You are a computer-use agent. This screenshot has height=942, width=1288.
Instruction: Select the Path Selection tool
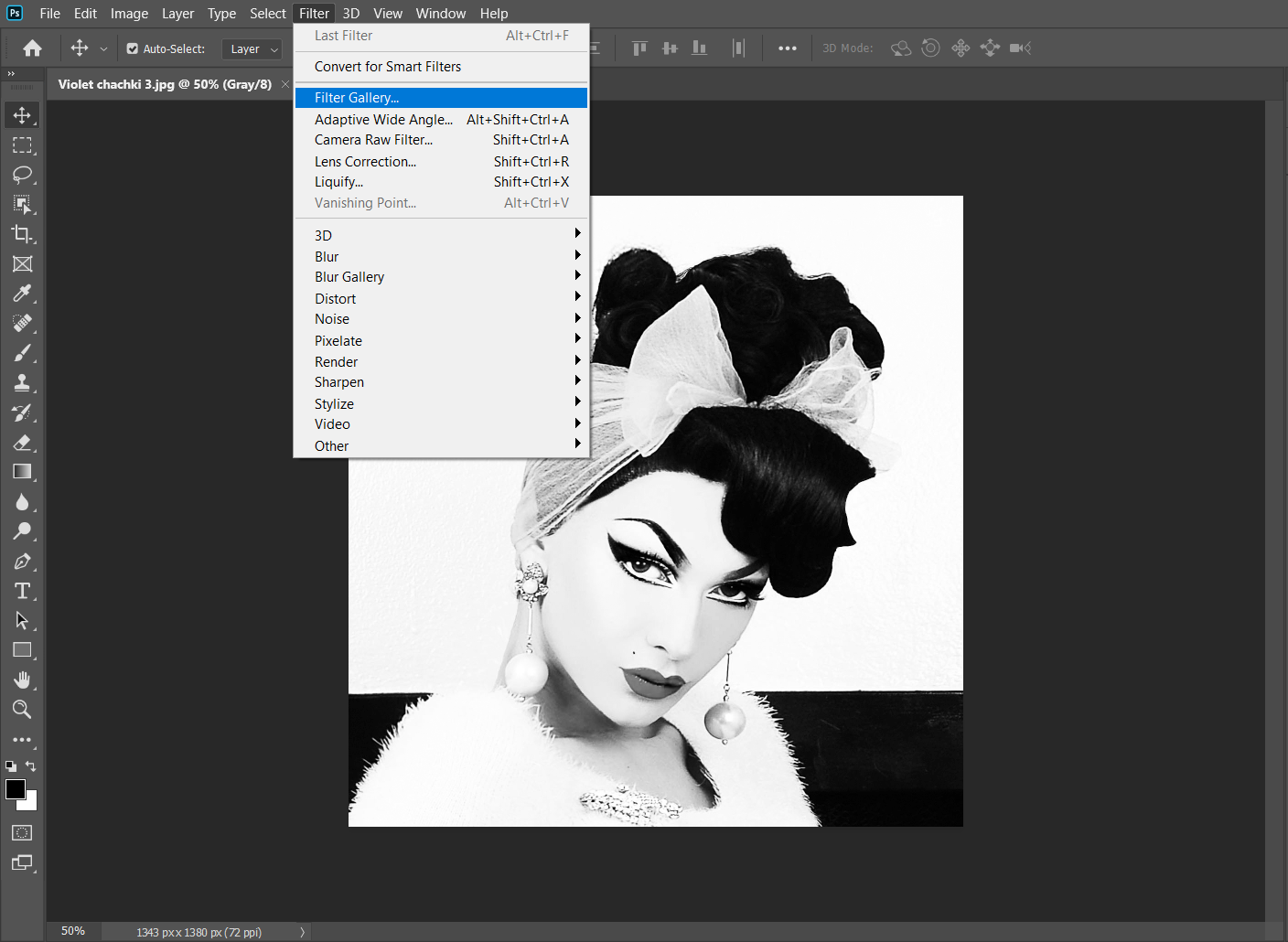22,620
